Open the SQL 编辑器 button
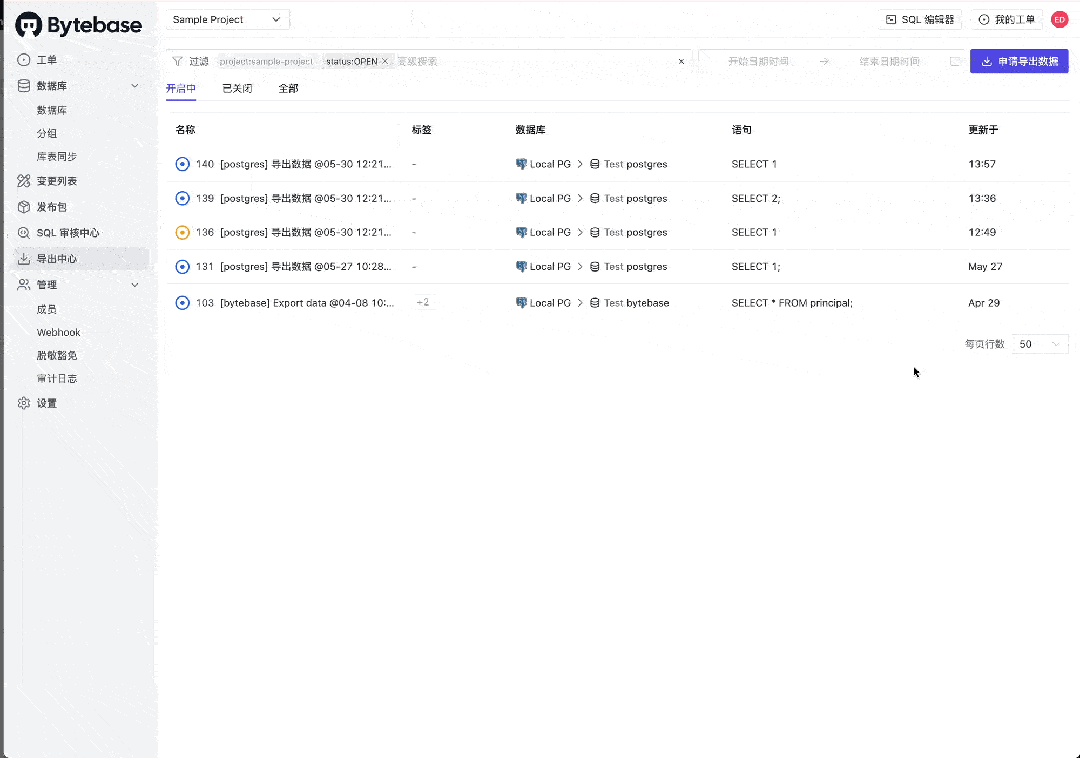The height and width of the screenshot is (758, 1080). [x=920, y=19]
